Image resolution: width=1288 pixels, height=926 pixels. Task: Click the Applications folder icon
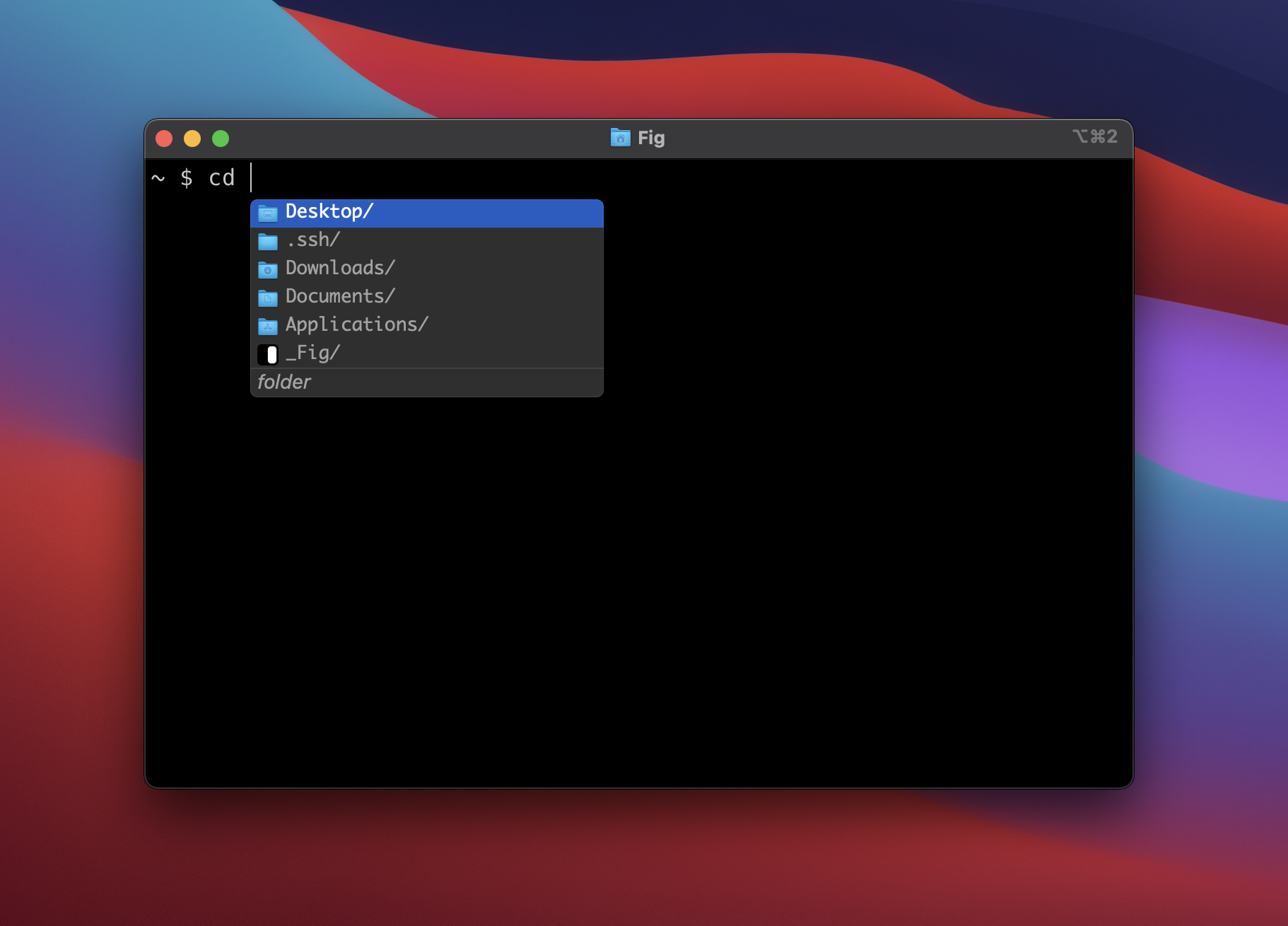click(x=267, y=326)
